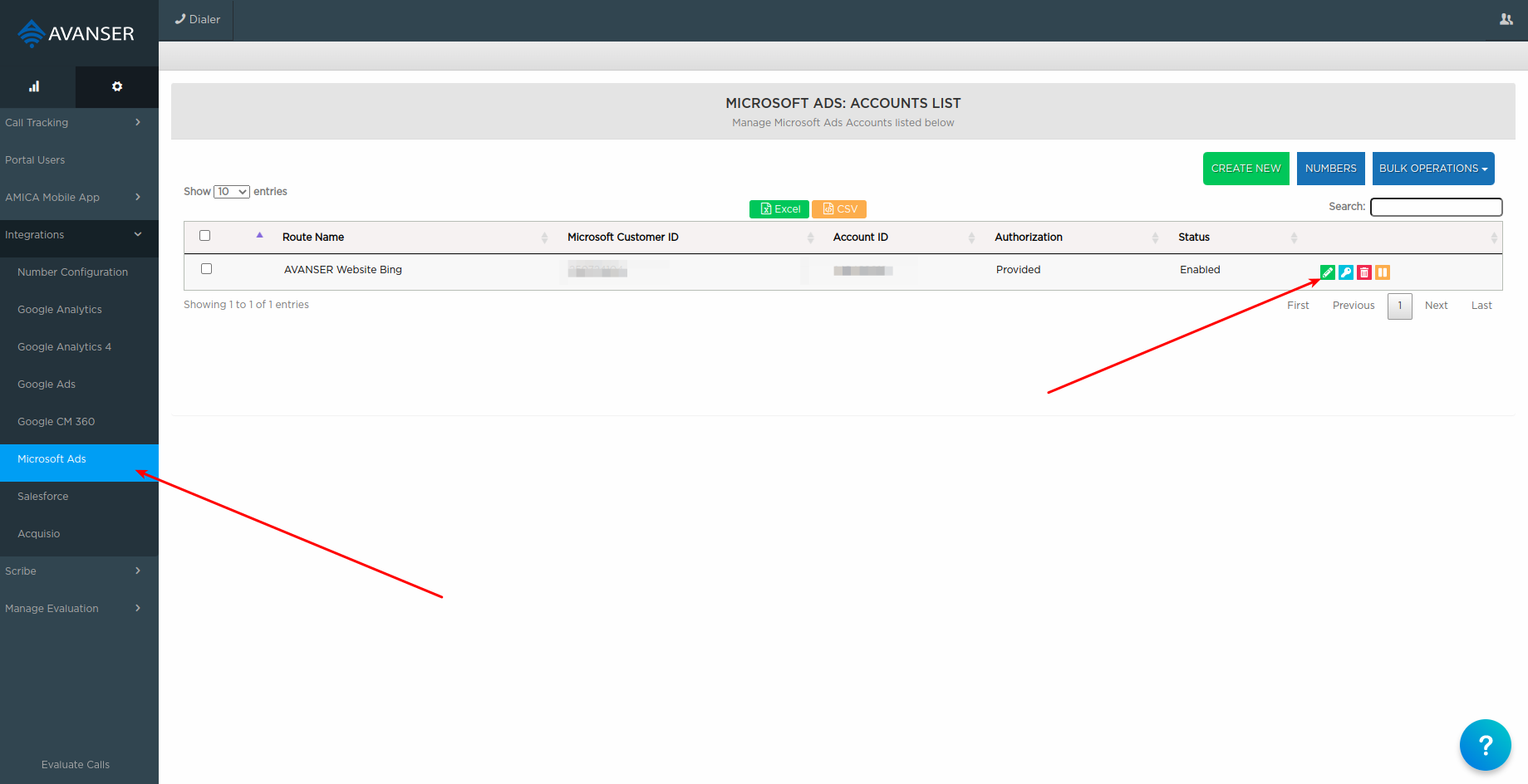1528x784 pixels.
Task: Pause the AVANSER Website Bing account
Action: [1383, 272]
